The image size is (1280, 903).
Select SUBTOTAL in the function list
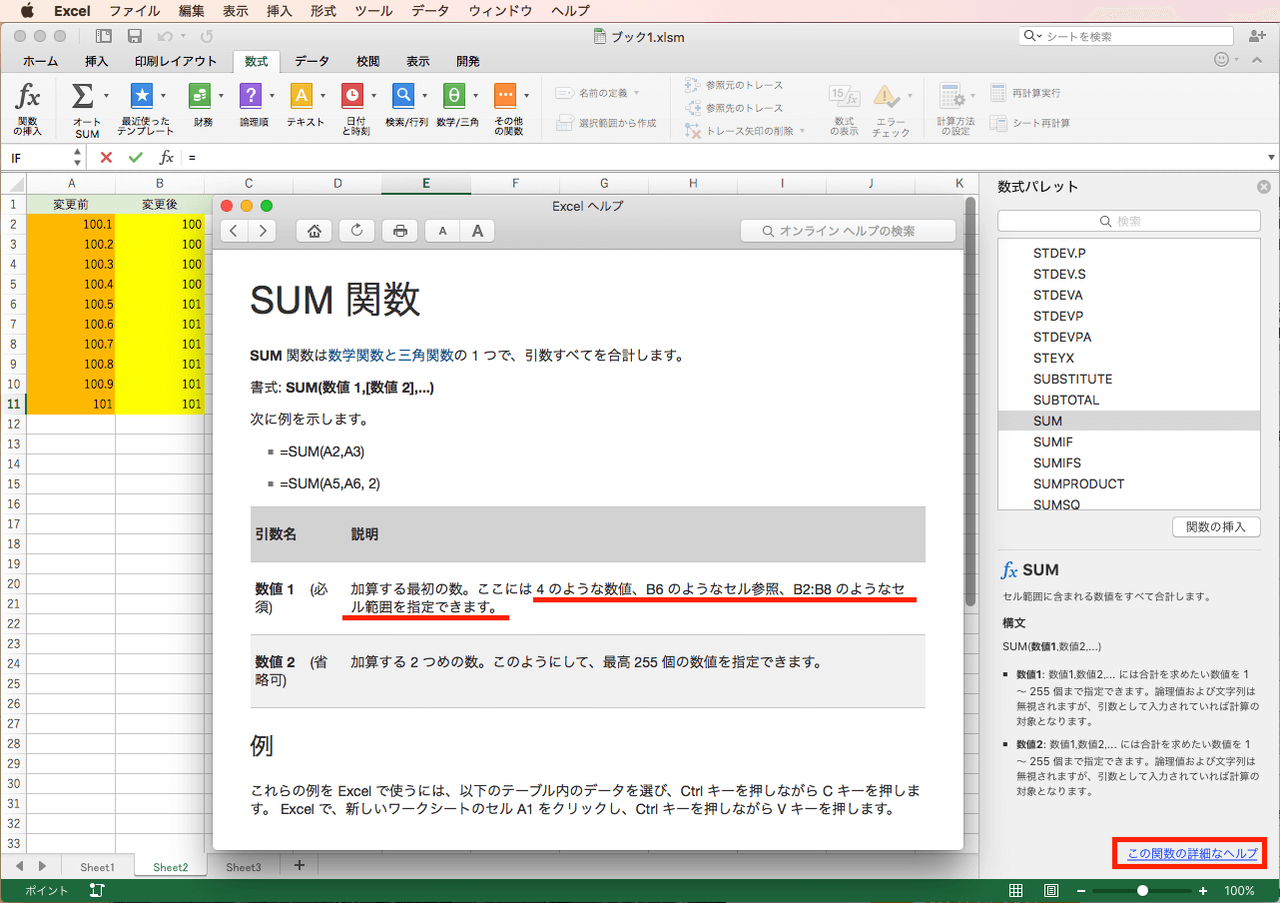(x=1129, y=400)
